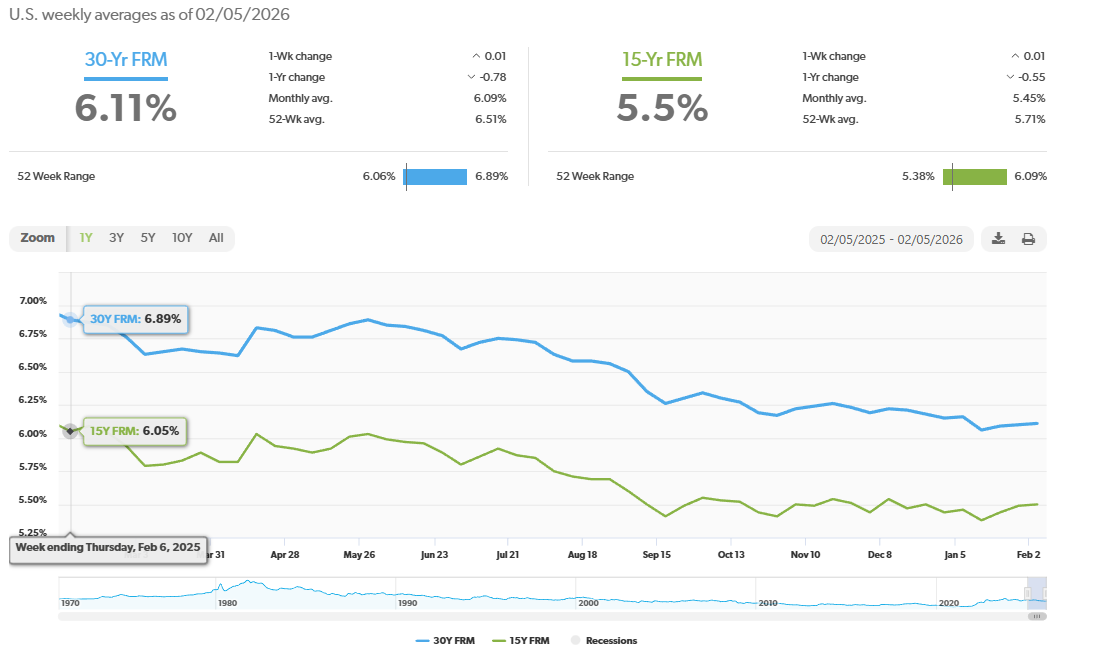The height and width of the screenshot is (664, 1111).
Task: Click the download chart icon
Action: point(998,239)
